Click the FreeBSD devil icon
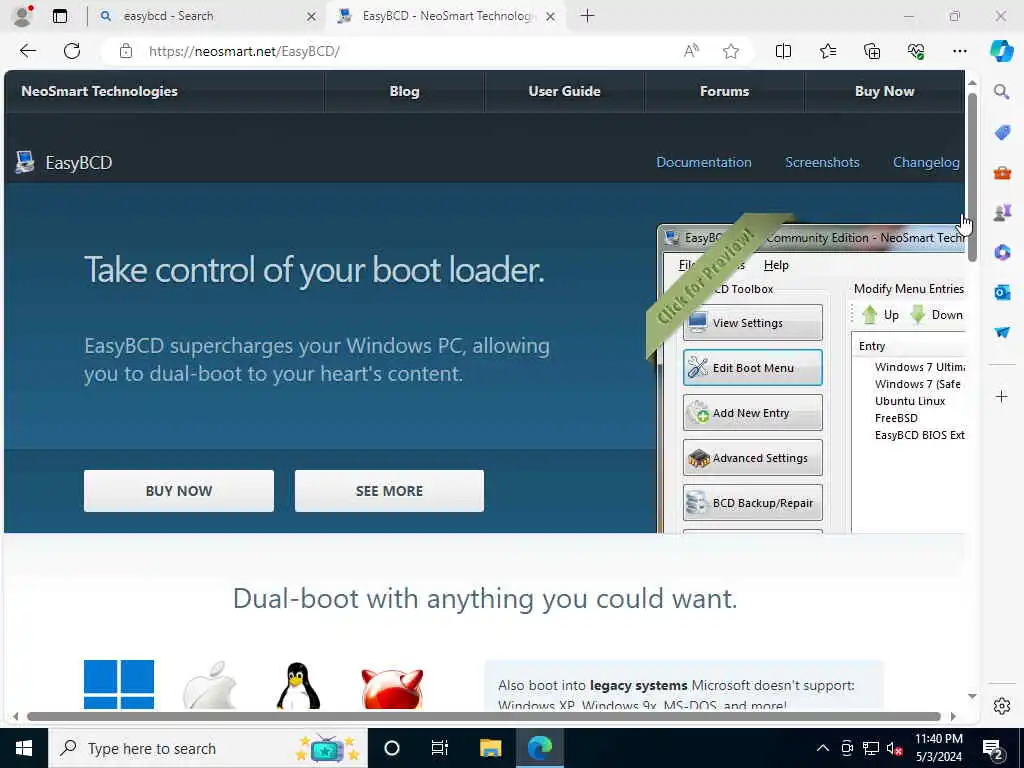 (x=392, y=688)
